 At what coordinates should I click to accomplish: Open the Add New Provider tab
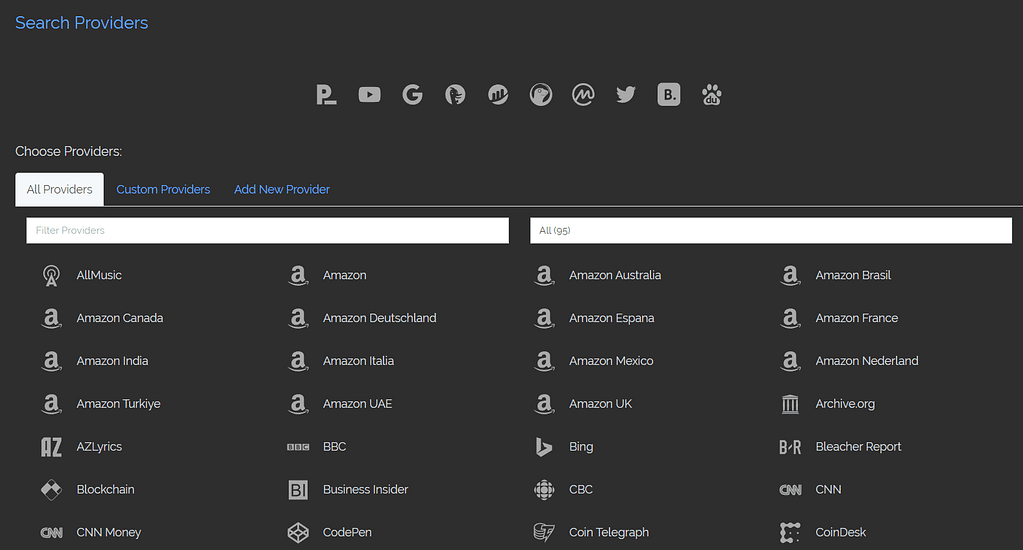pos(282,189)
